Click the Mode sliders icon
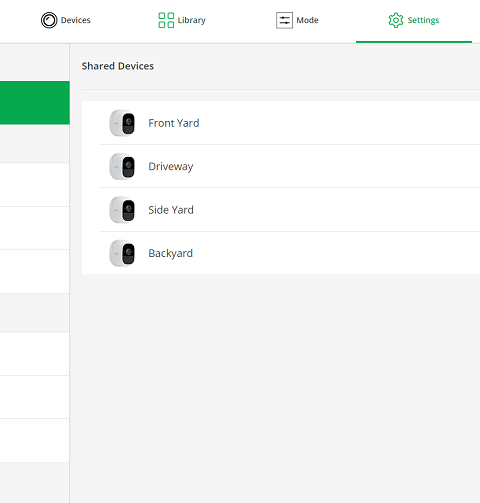 284,20
